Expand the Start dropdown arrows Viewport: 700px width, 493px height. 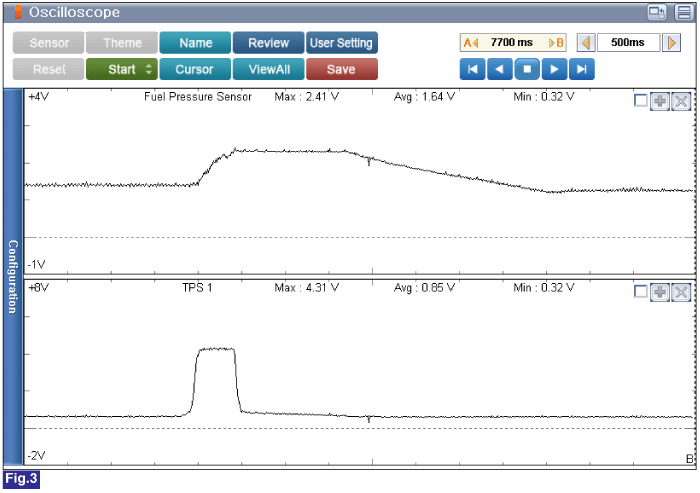[x=149, y=69]
